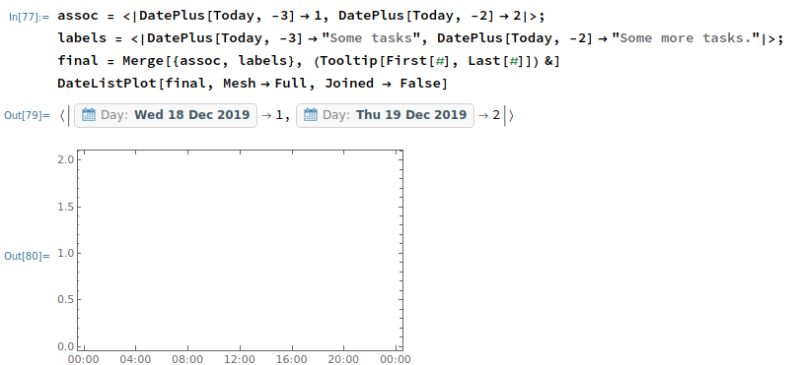The image size is (800, 365).
Task: Click the 0.5 y-axis tick label
Action: click(66, 300)
